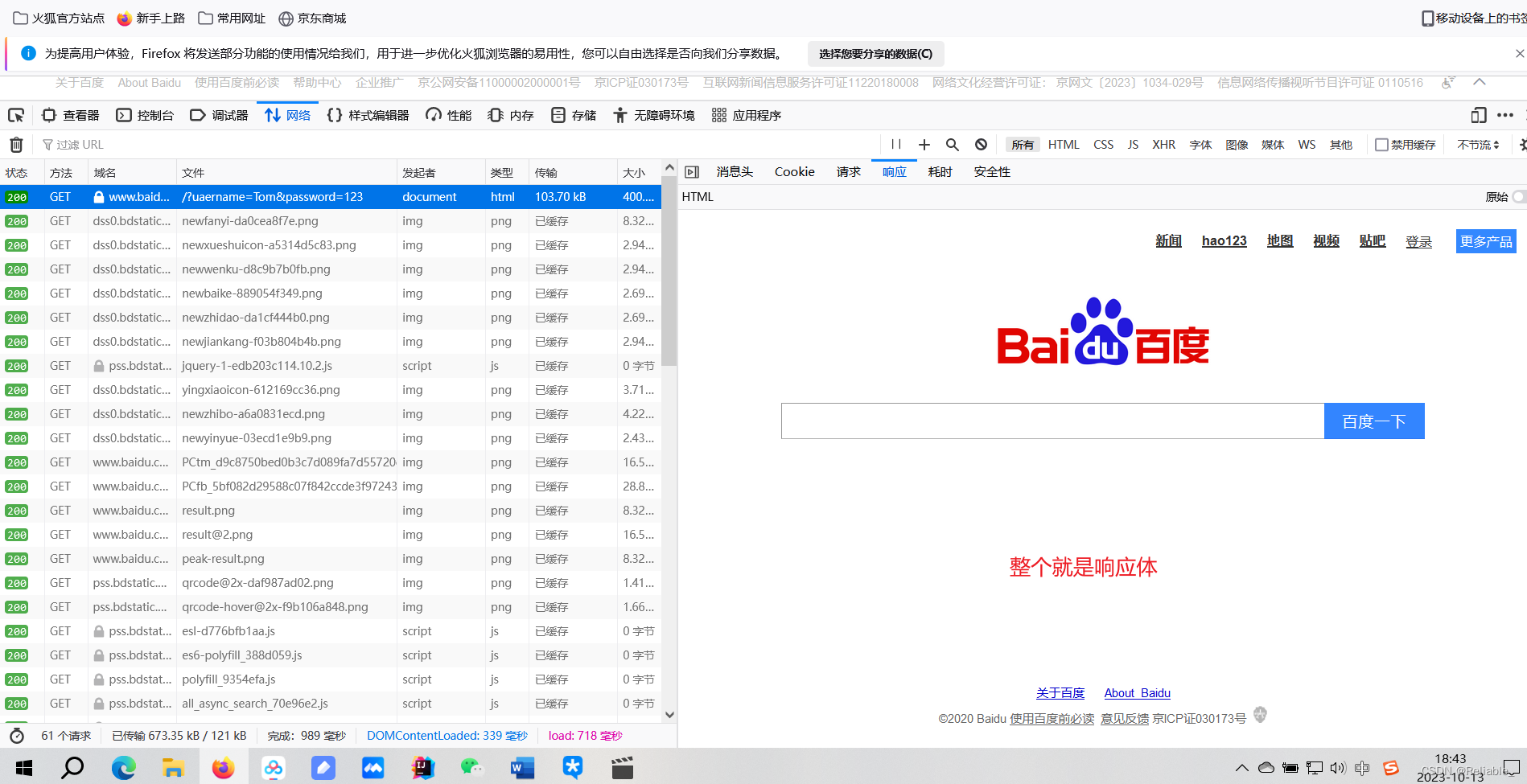
Task: Open the Inspector (查看器) panel
Action: pos(71,115)
